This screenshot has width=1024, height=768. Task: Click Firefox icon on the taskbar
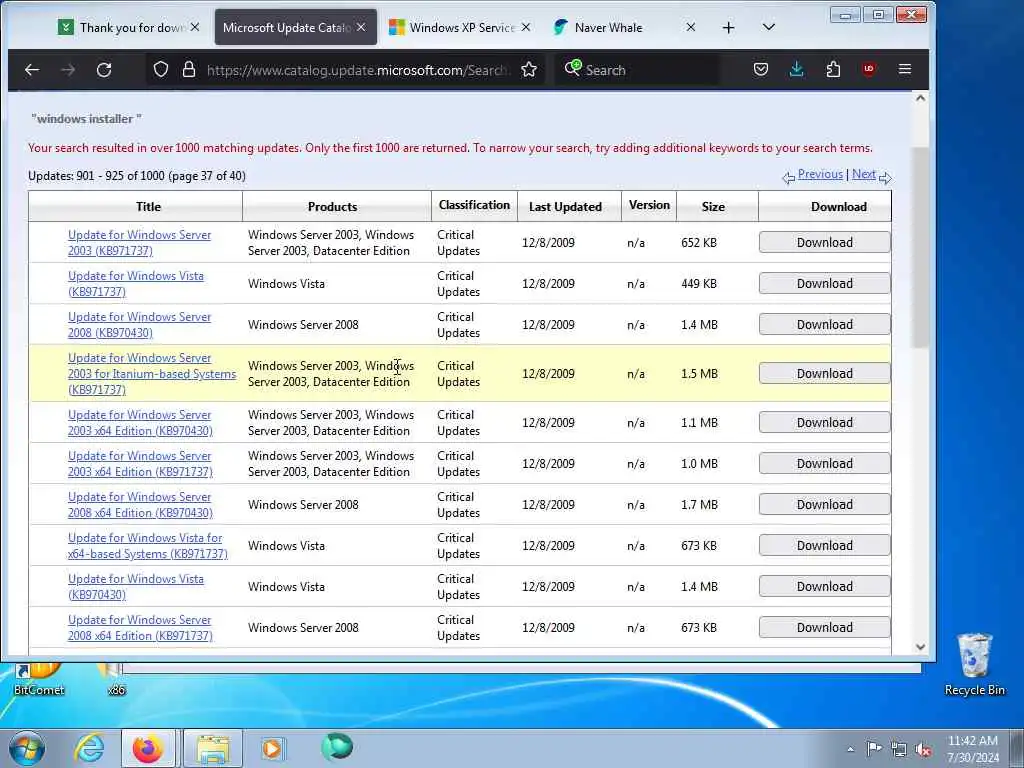148,748
